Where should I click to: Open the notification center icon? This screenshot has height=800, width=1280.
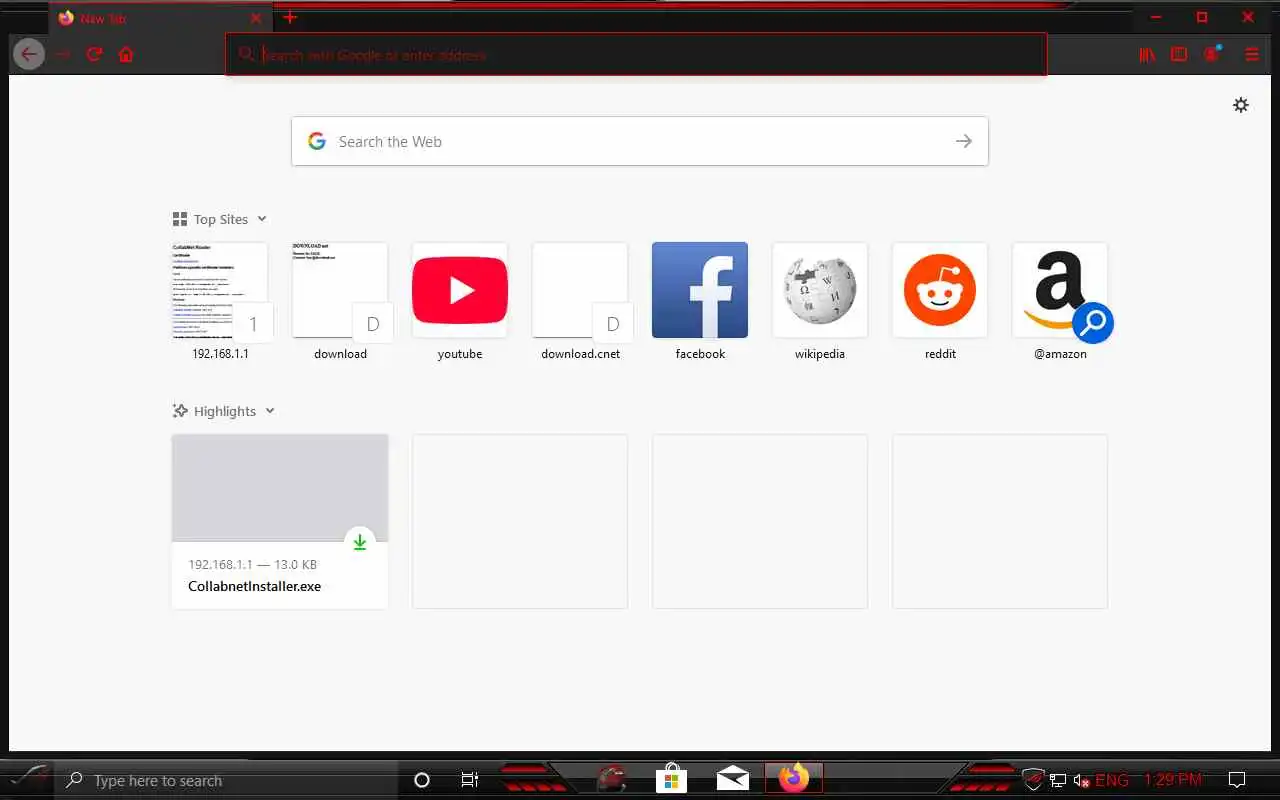[x=1237, y=780]
